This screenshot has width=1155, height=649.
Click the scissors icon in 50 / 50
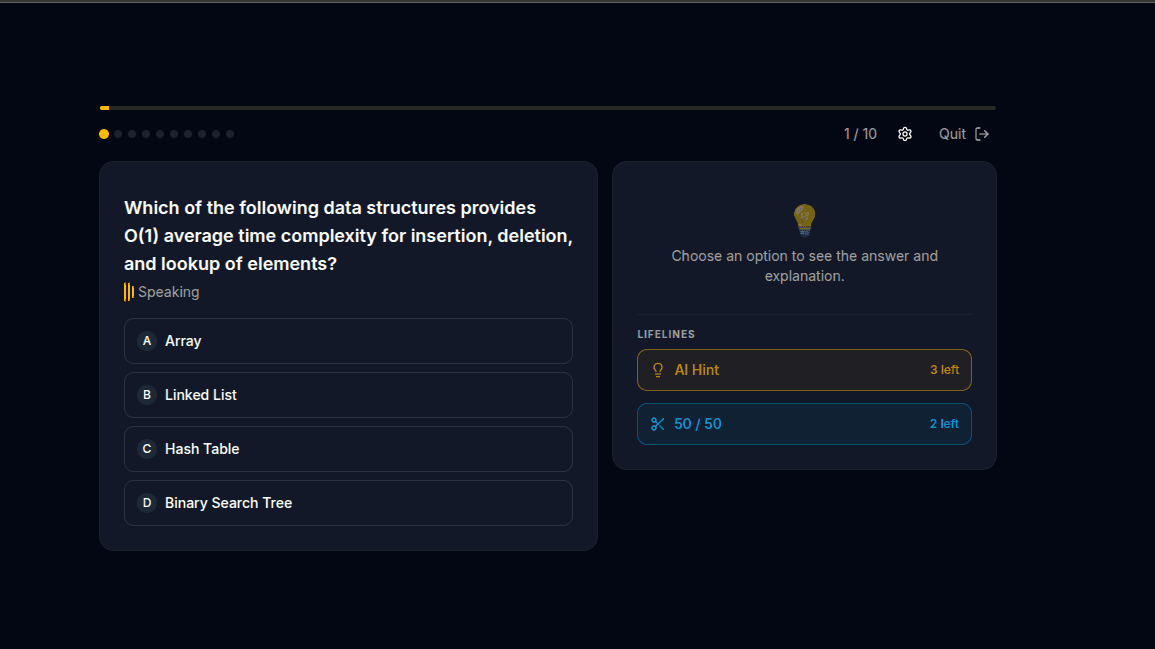pos(658,424)
